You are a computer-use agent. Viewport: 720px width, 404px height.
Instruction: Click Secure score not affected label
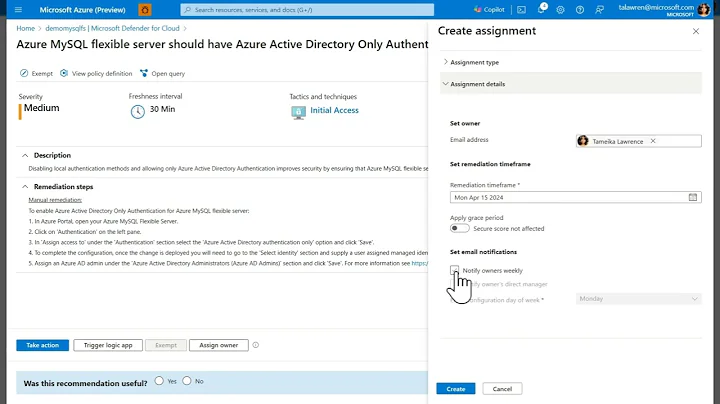coord(509,229)
